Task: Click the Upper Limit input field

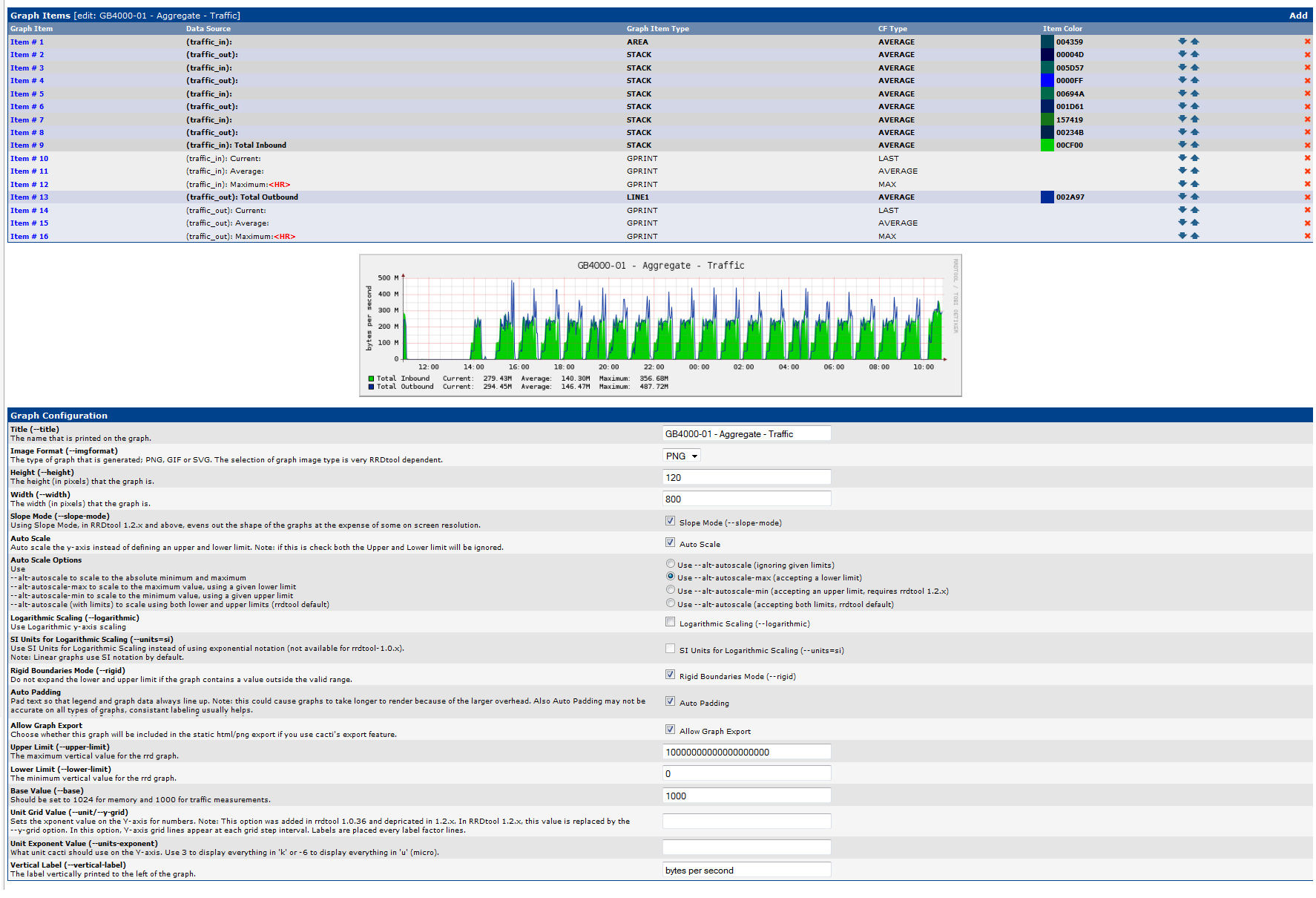Action: coord(746,752)
